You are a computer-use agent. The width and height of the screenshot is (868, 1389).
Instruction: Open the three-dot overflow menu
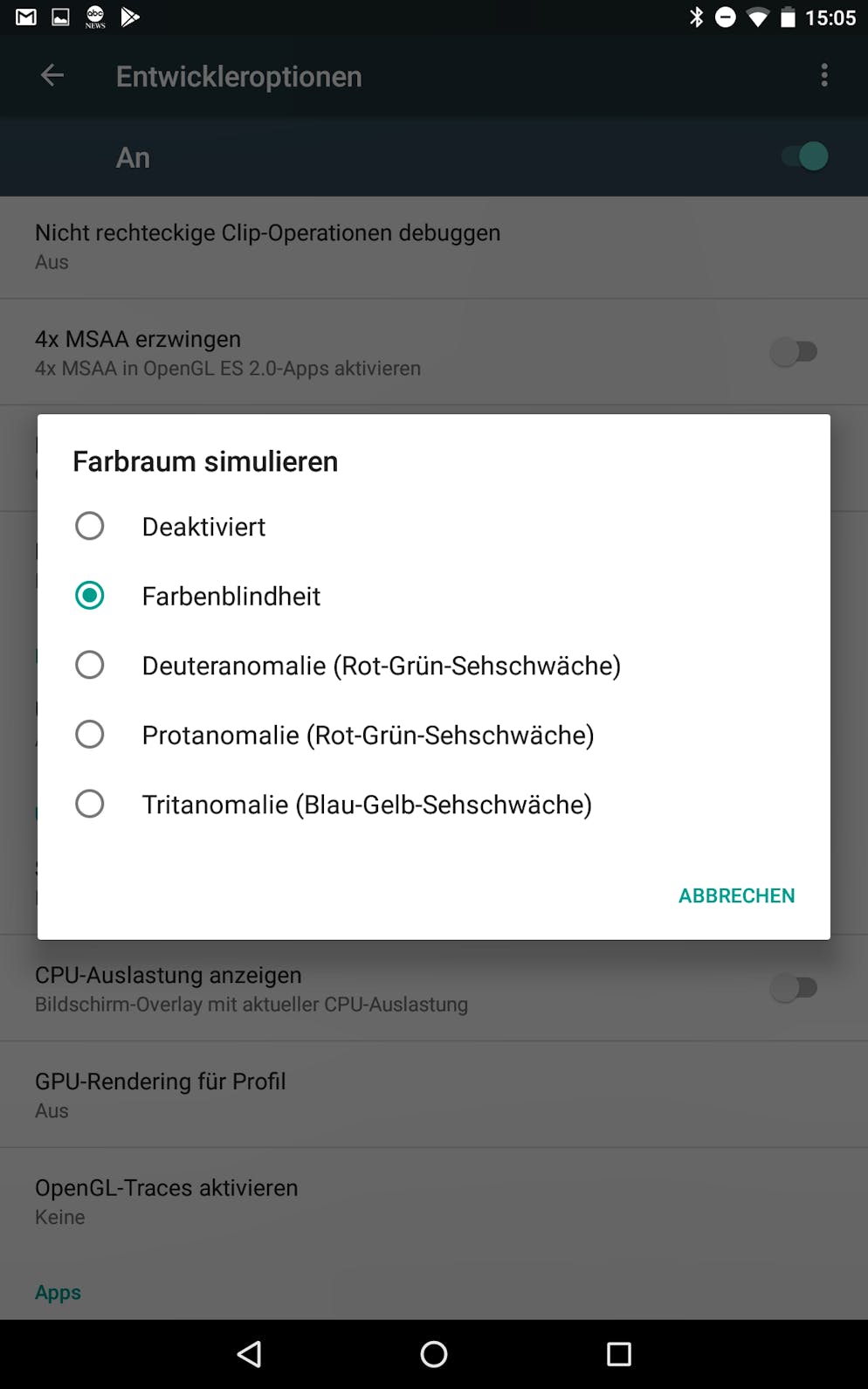pos(823,76)
